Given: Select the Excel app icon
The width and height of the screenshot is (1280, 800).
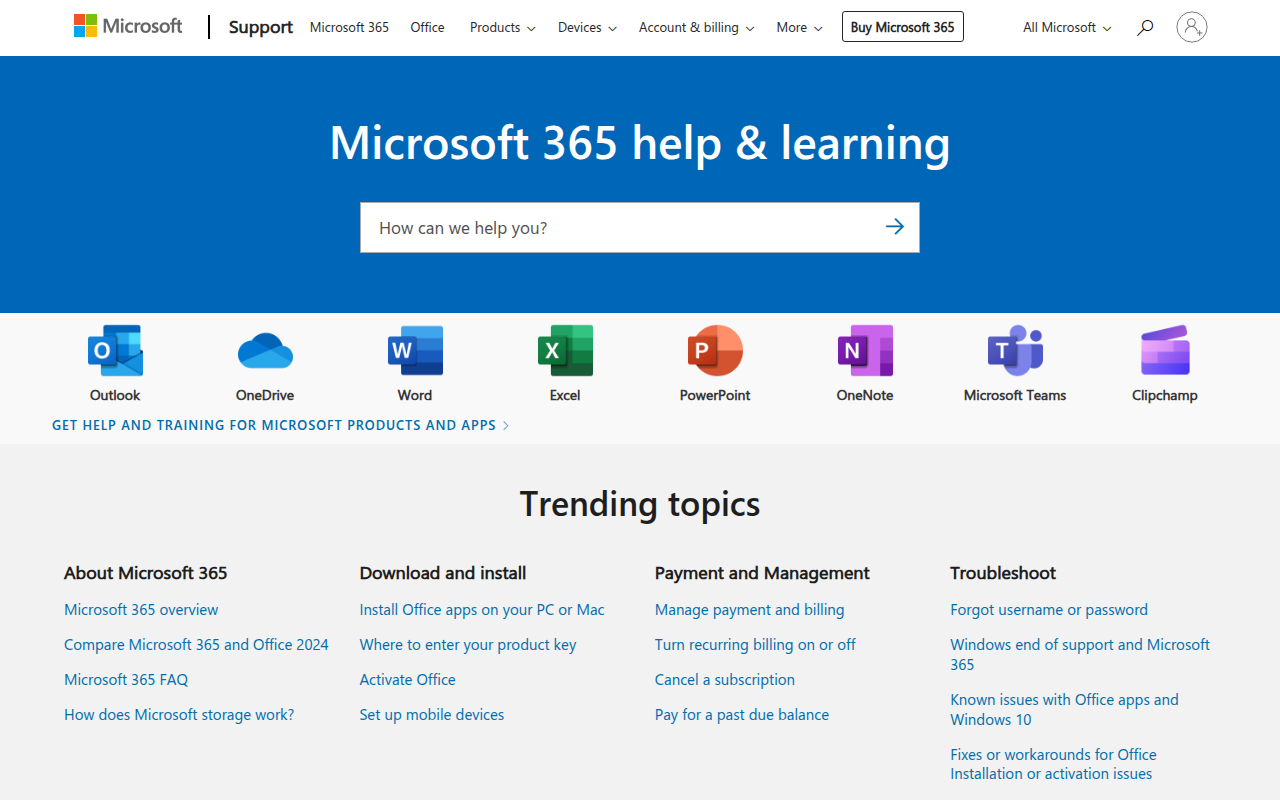Looking at the screenshot, I should (565, 350).
